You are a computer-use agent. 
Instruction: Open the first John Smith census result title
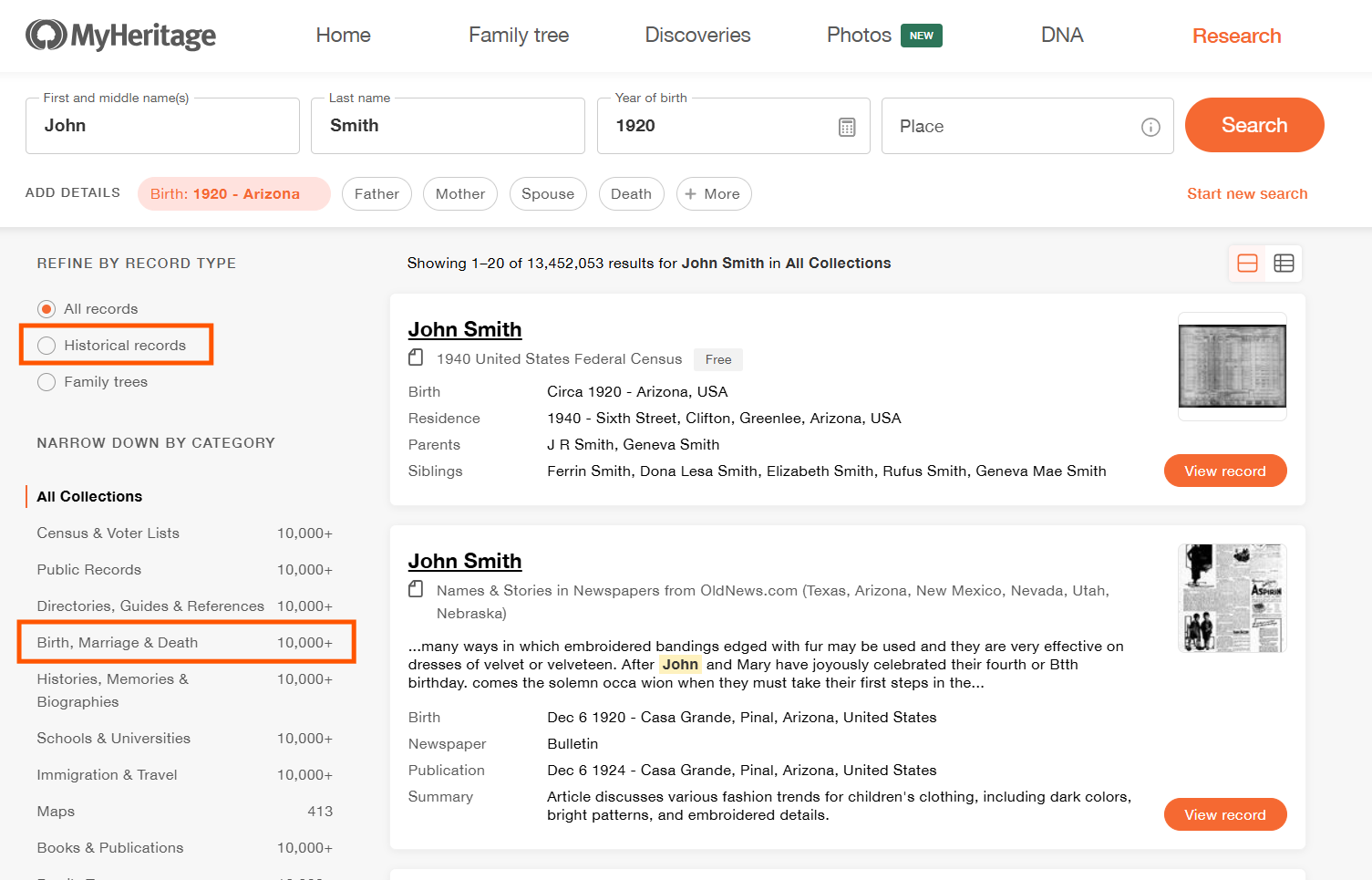(x=465, y=329)
